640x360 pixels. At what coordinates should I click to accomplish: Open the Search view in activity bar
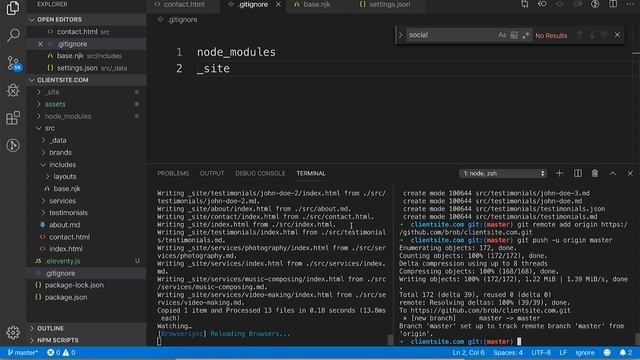pyautogui.click(x=13, y=35)
